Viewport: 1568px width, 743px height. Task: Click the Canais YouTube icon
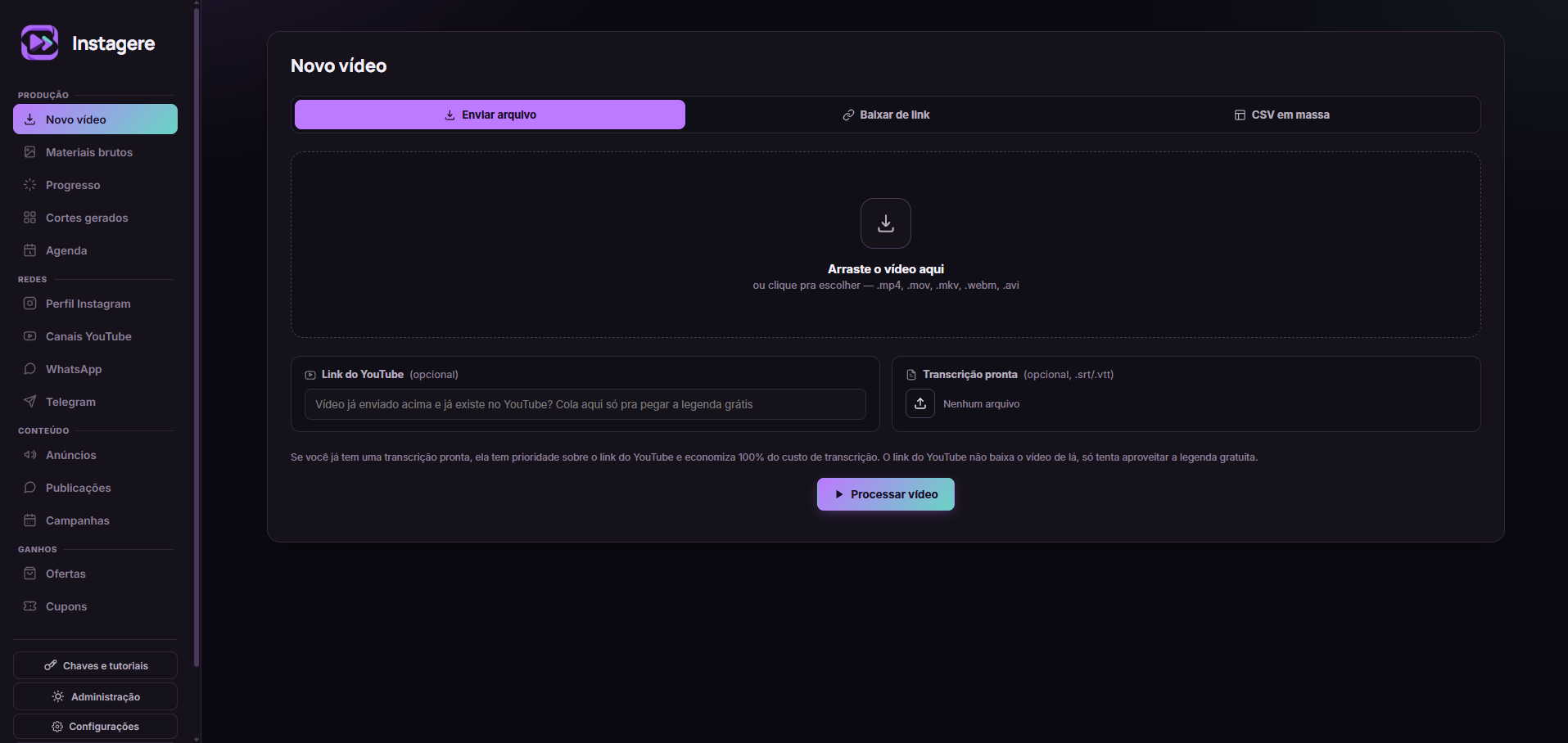coord(30,336)
